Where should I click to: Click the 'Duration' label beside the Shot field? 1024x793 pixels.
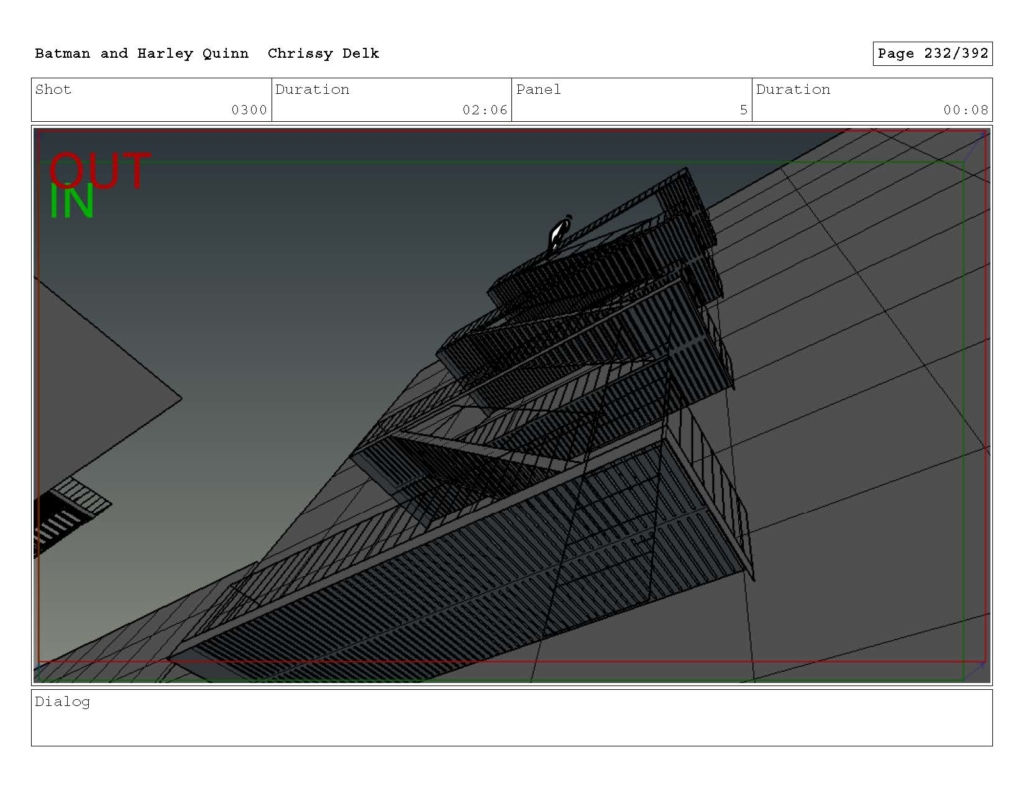coord(312,89)
